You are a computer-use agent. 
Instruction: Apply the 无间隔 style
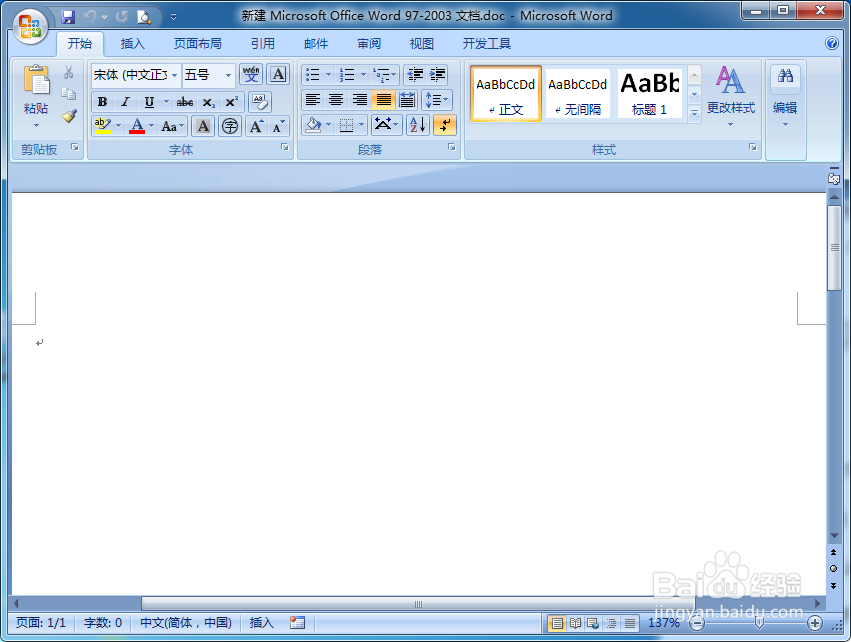[x=577, y=93]
